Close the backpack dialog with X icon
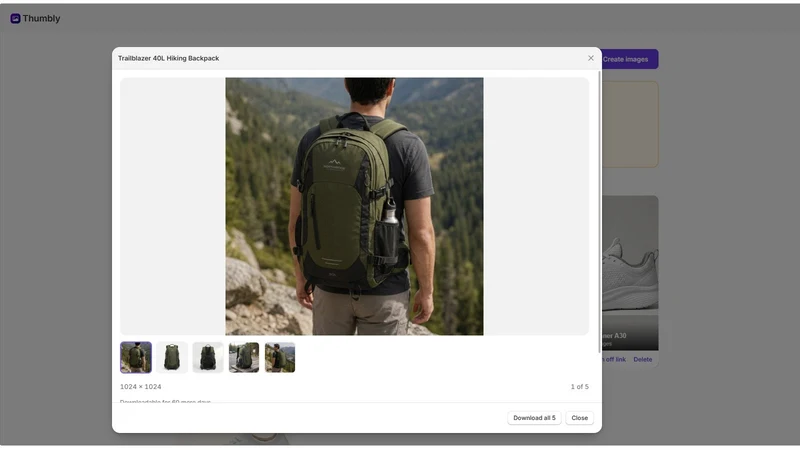800x450 pixels. [591, 58]
